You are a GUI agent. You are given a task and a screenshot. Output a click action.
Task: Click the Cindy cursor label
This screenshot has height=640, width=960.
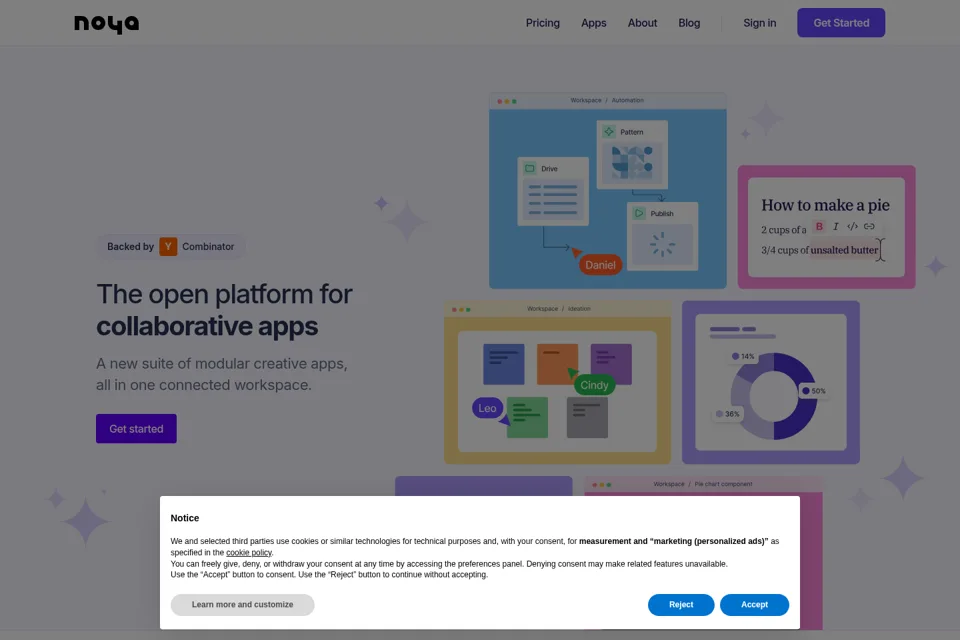coord(594,385)
